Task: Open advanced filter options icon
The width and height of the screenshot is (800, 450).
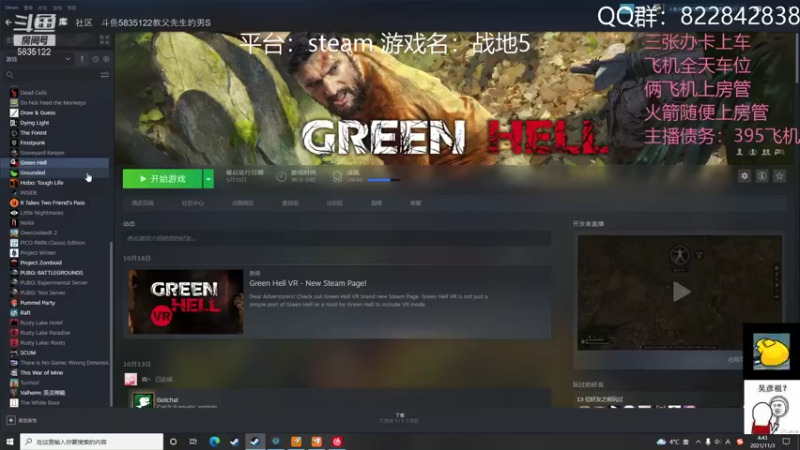Action: (x=105, y=75)
